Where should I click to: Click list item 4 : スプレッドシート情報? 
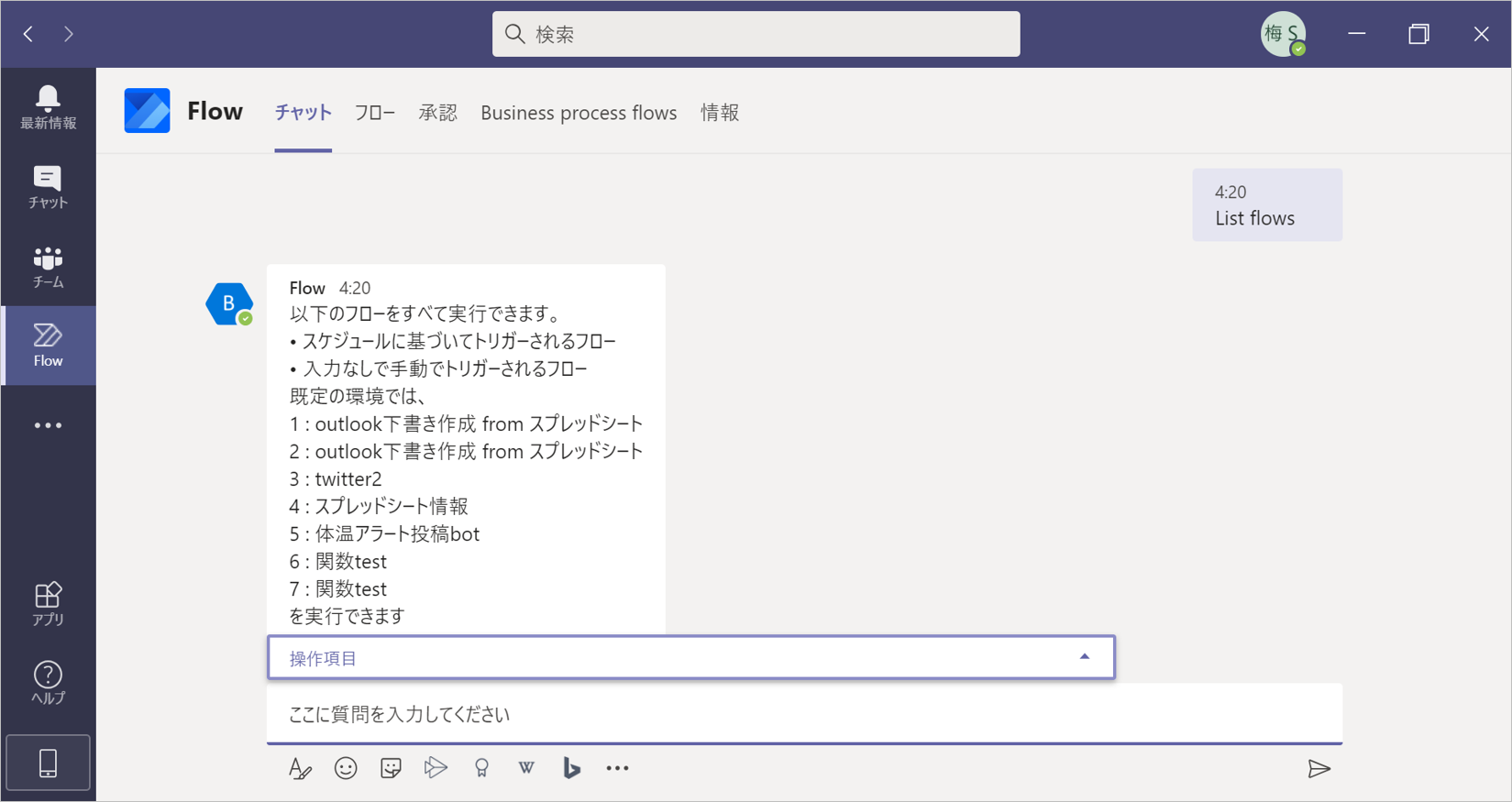(x=379, y=506)
